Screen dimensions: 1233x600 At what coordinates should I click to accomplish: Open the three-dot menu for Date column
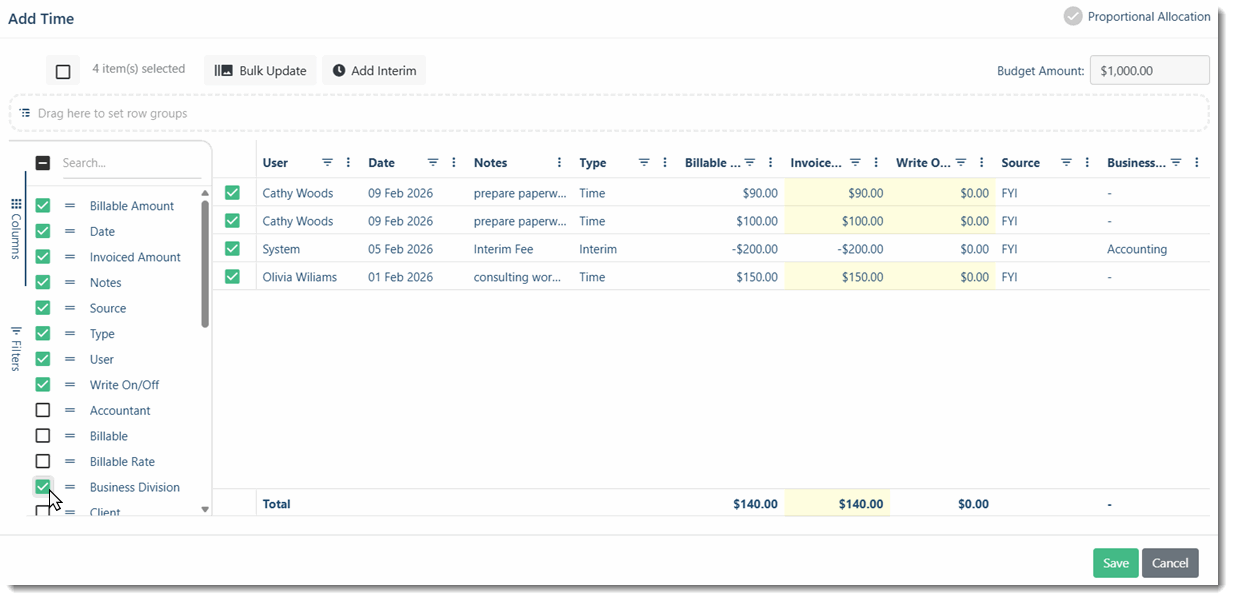click(454, 163)
